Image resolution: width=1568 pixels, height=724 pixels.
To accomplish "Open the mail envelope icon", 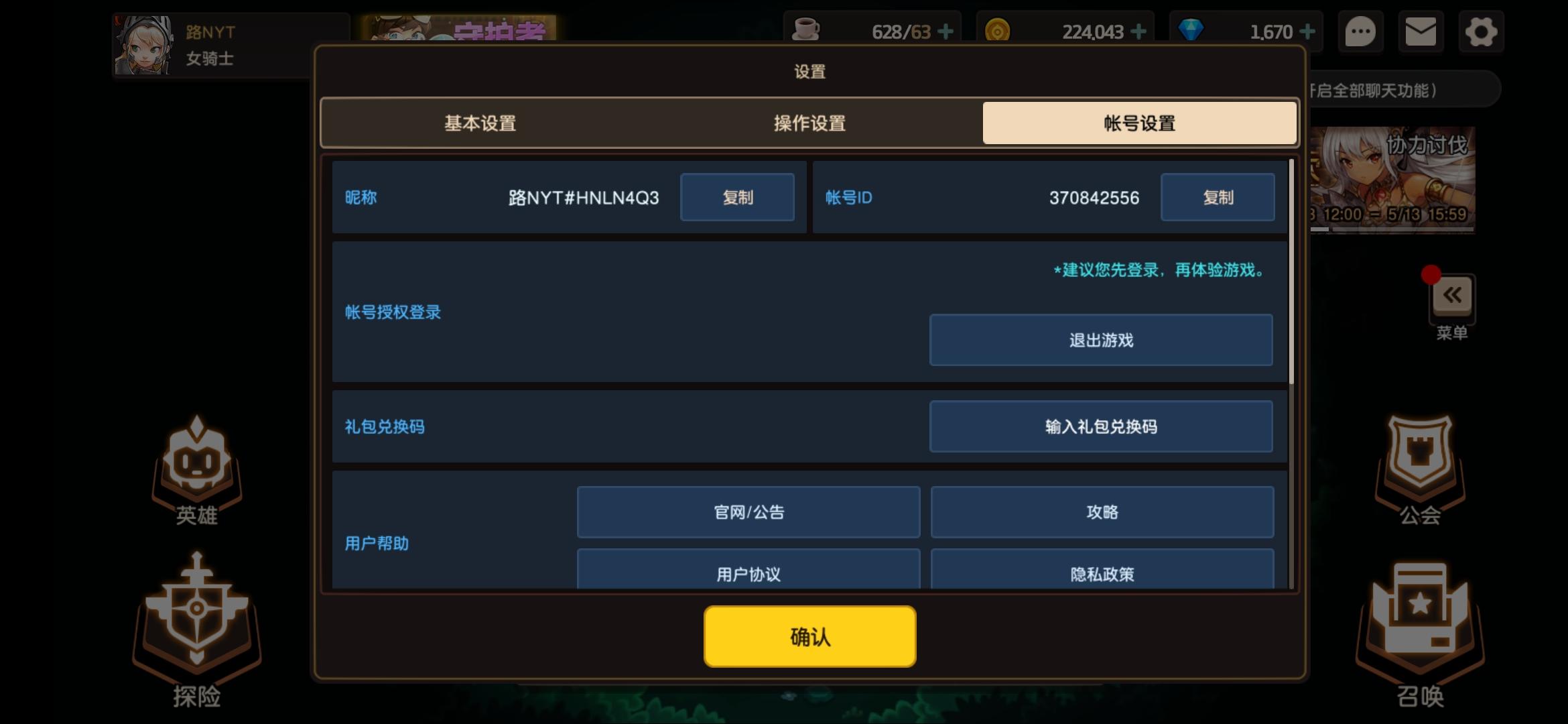I will [x=1421, y=32].
